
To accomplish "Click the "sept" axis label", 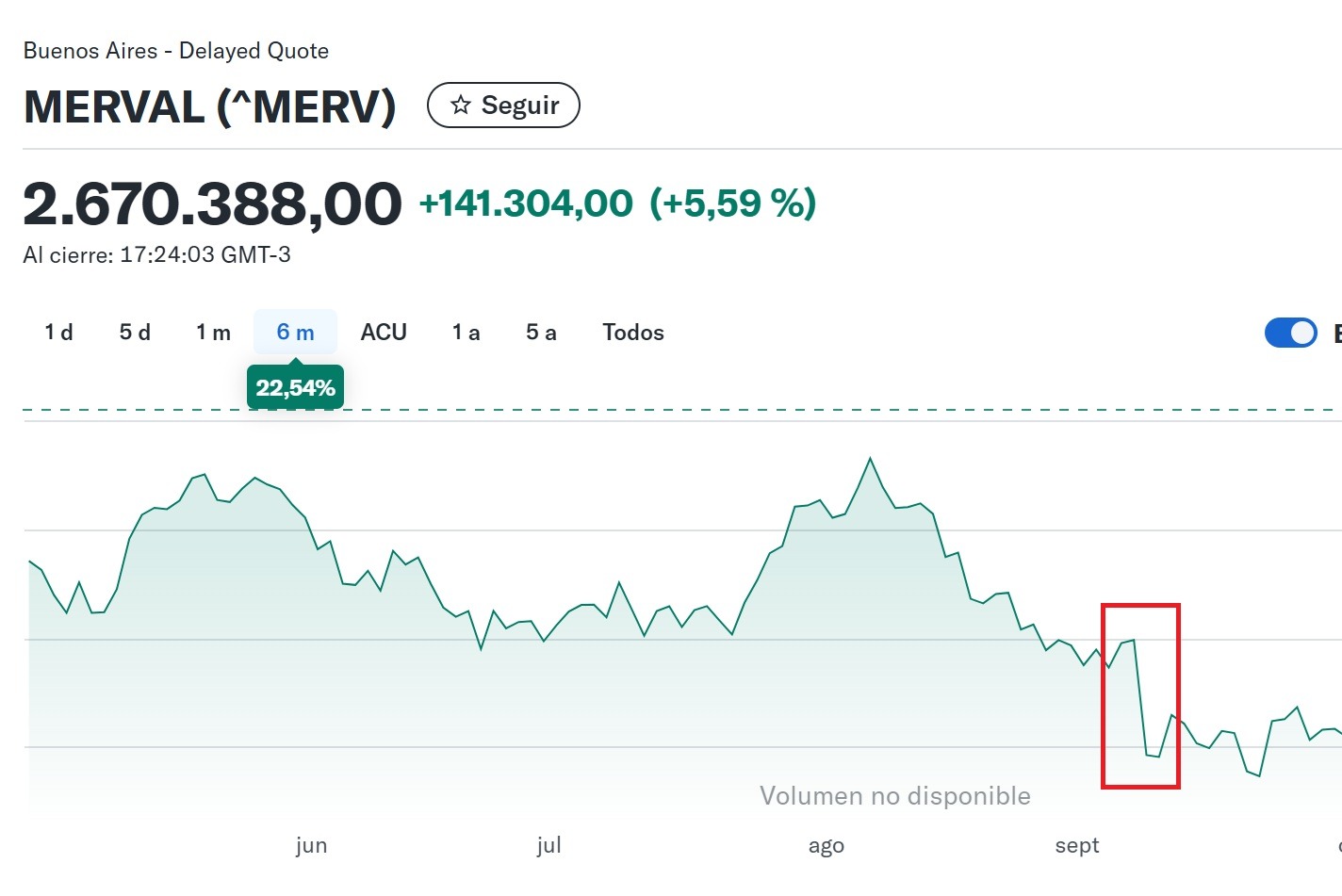I will click(x=1076, y=845).
